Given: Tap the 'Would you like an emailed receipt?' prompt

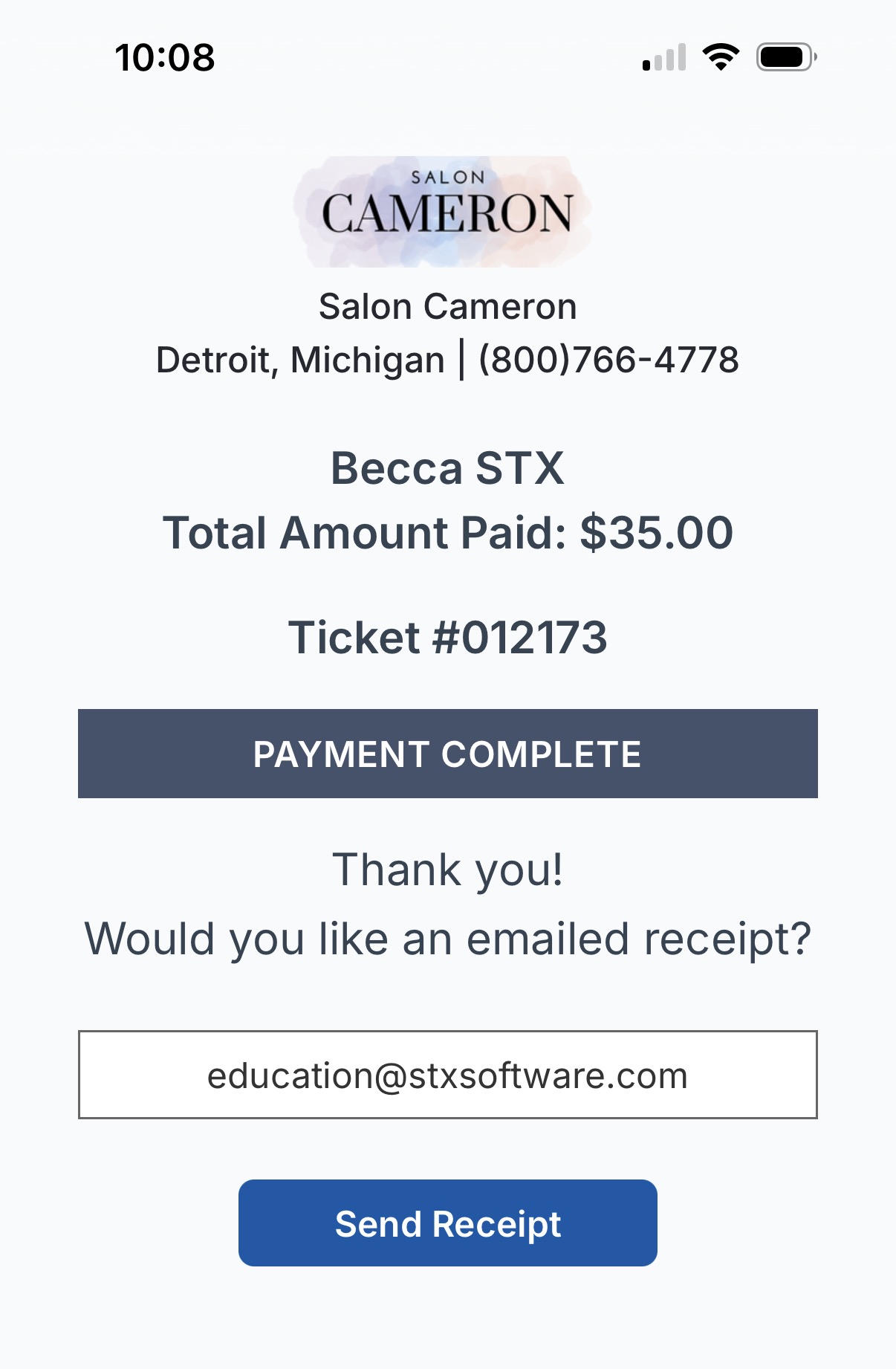Looking at the screenshot, I should [x=447, y=939].
